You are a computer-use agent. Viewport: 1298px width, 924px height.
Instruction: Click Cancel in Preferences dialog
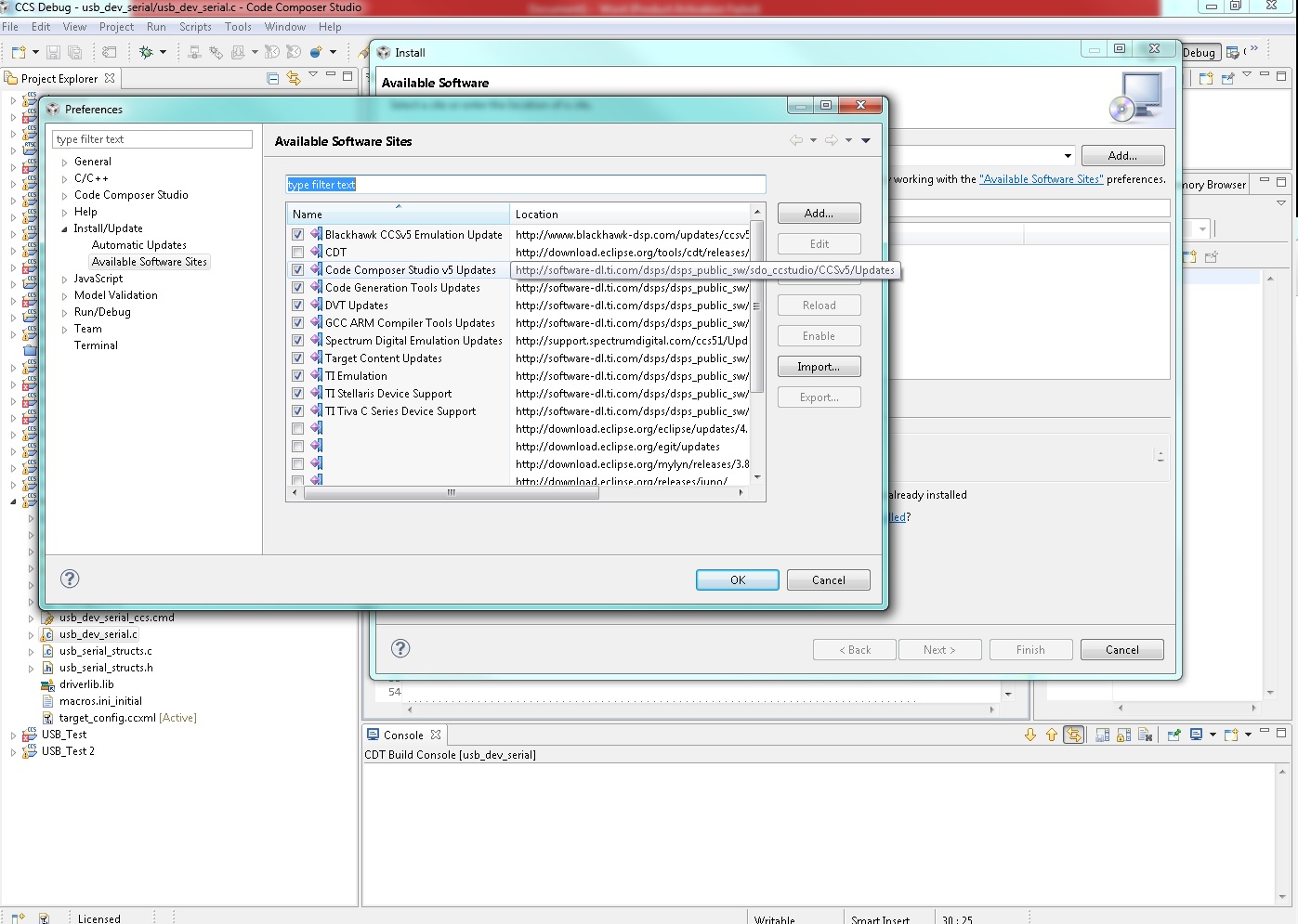pos(829,579)
